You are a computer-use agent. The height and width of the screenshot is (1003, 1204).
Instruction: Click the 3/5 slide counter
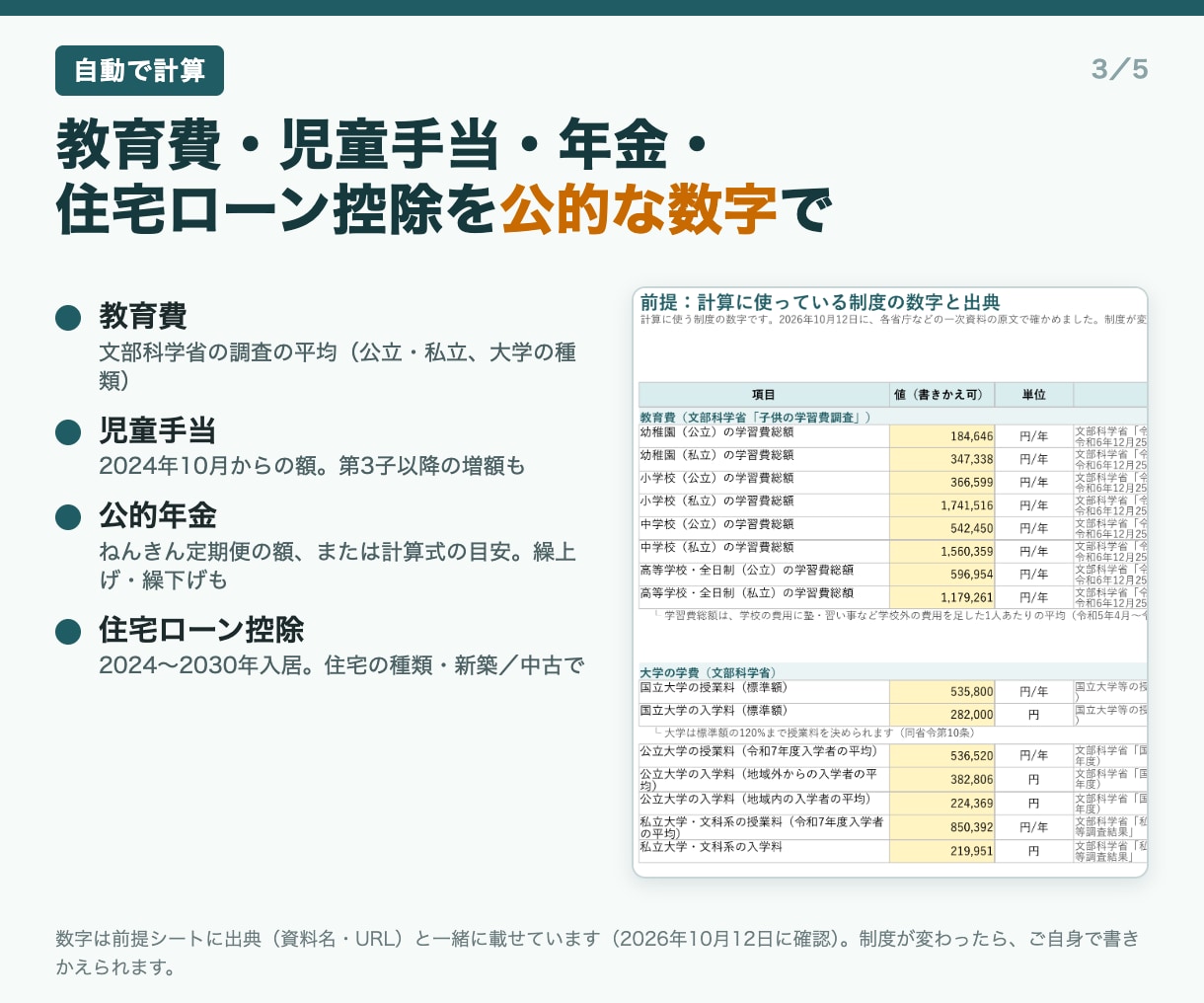[1120, 69]
